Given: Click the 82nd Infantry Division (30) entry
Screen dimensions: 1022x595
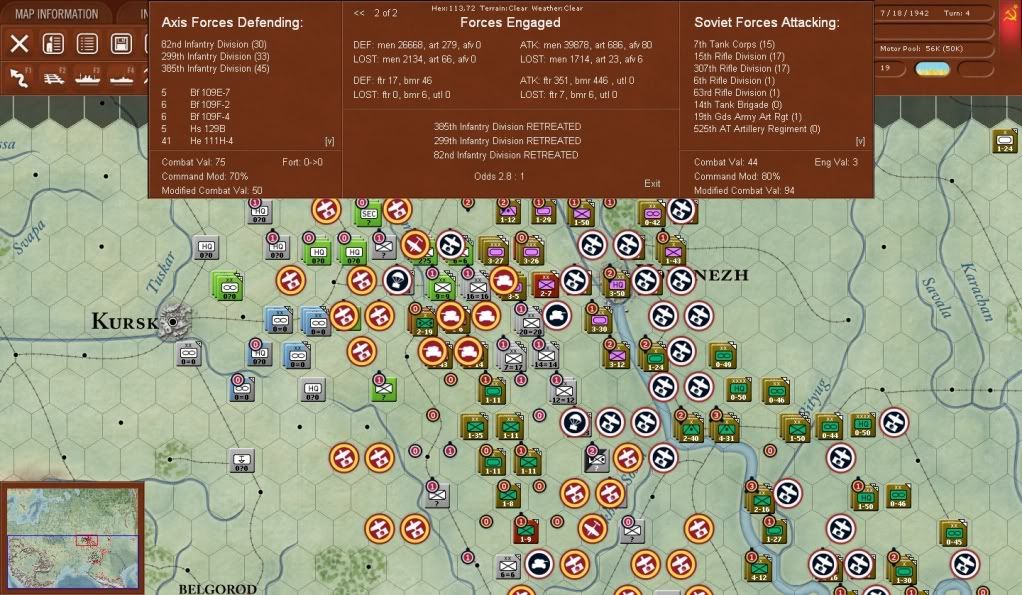Looking at the screenshot, I should pos(214,44).
